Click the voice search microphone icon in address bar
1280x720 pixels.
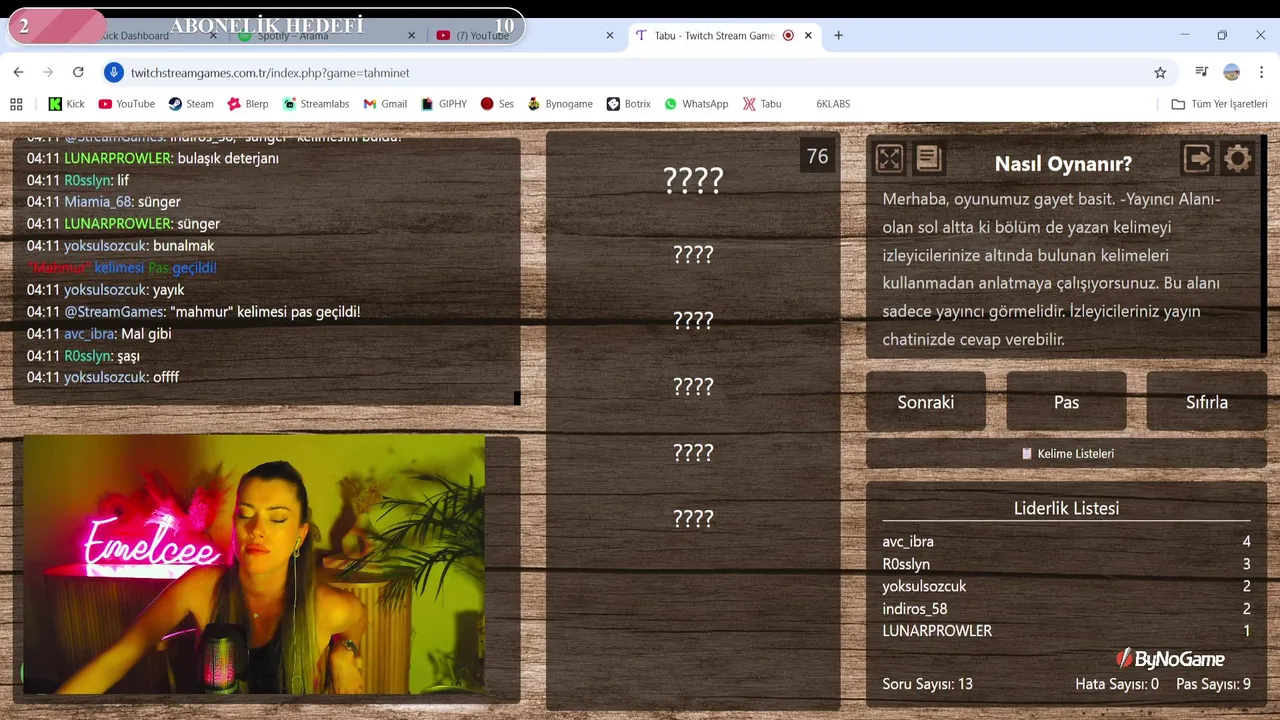pyautogui.click(x=114, y=73)
